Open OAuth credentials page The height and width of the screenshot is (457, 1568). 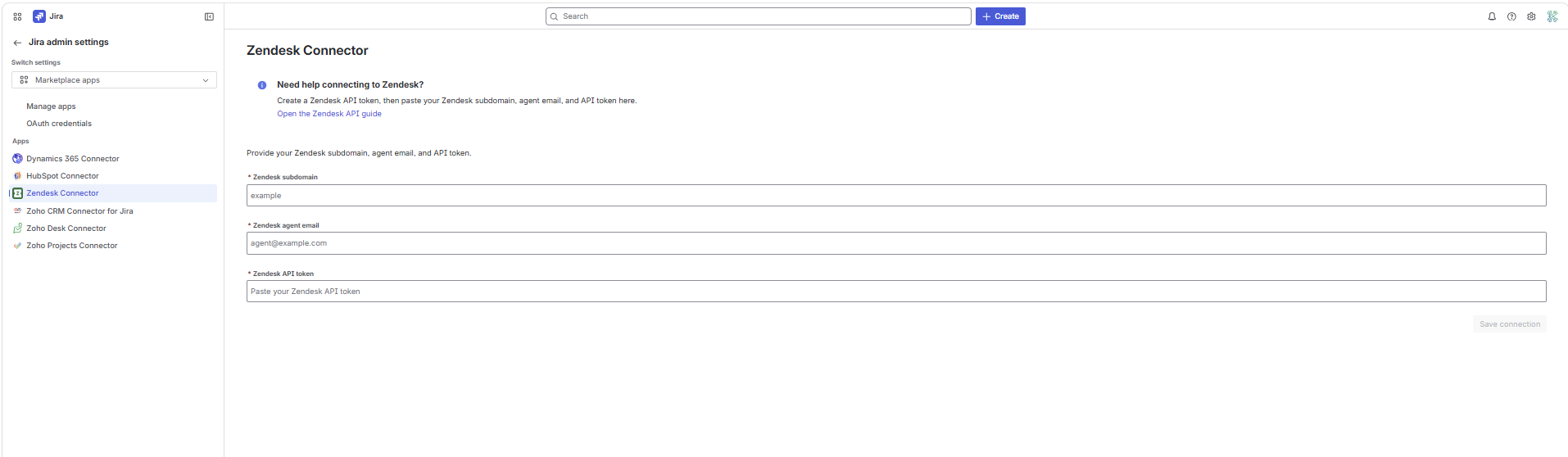(59, 124)
